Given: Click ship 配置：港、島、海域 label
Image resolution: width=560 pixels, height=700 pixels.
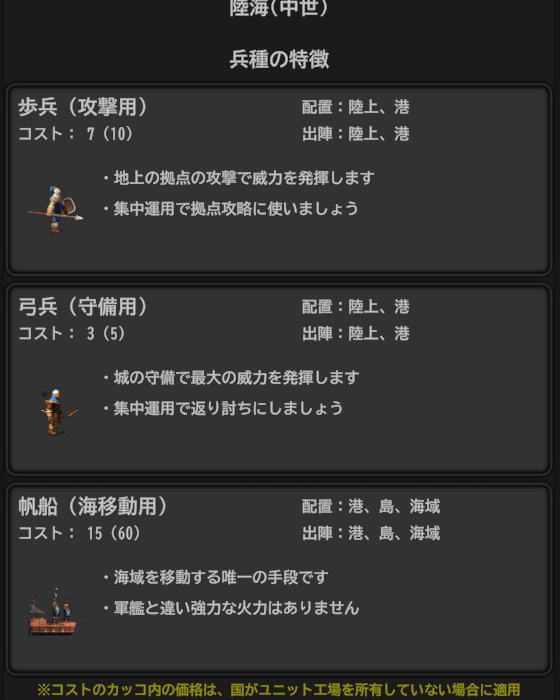Looking at the screenshot, I should point(371,506).
